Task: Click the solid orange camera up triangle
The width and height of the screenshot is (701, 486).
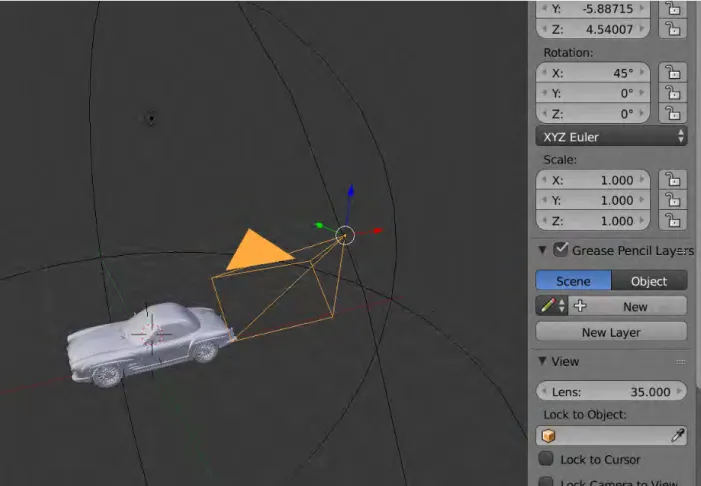Action: coord(258,251)
